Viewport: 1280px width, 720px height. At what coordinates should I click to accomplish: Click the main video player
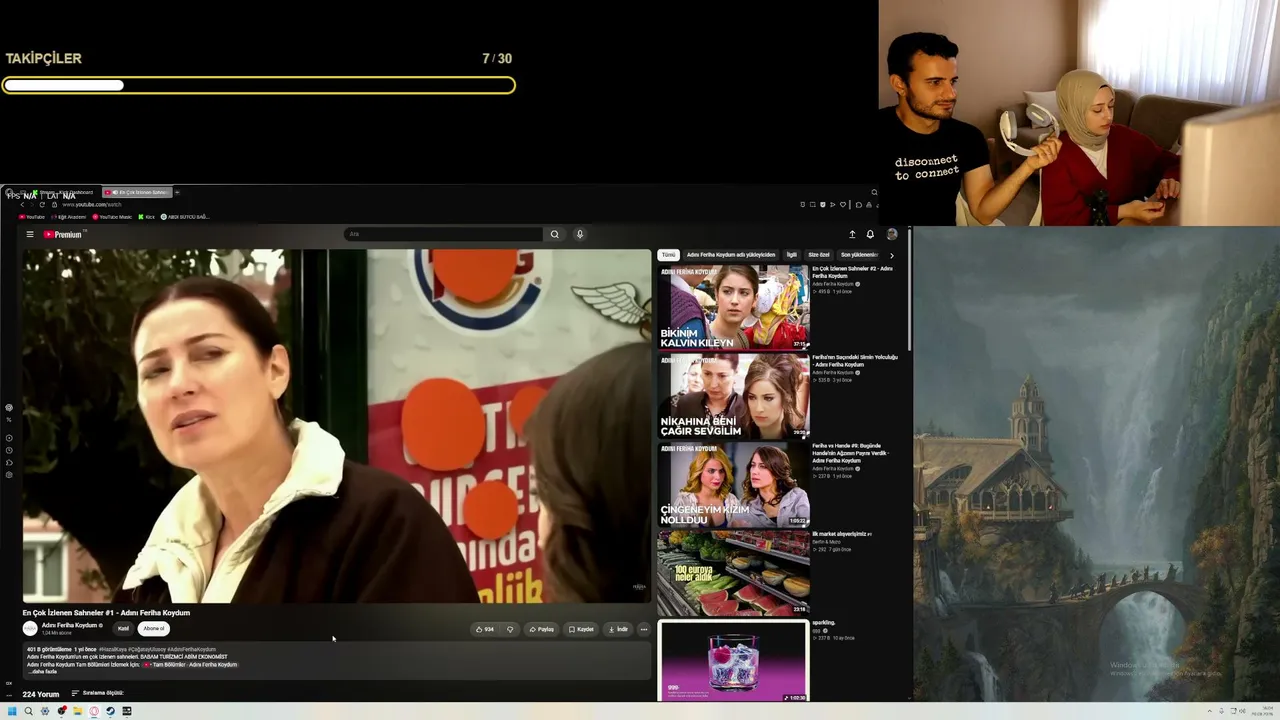pyautogui.click(x=337, y=426)
